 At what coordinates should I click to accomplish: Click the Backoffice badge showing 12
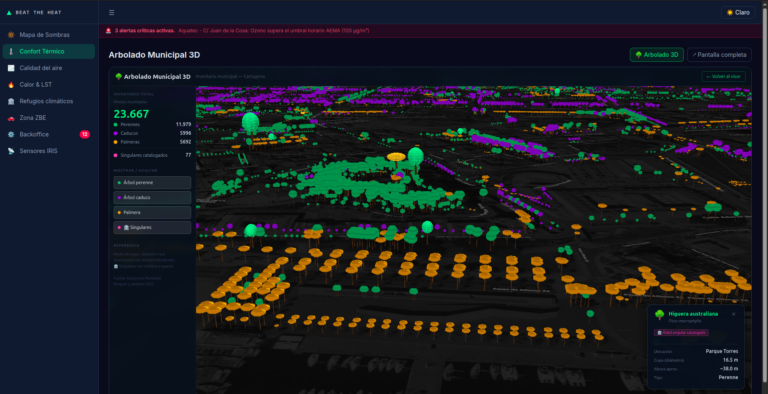tap(85, 134)
